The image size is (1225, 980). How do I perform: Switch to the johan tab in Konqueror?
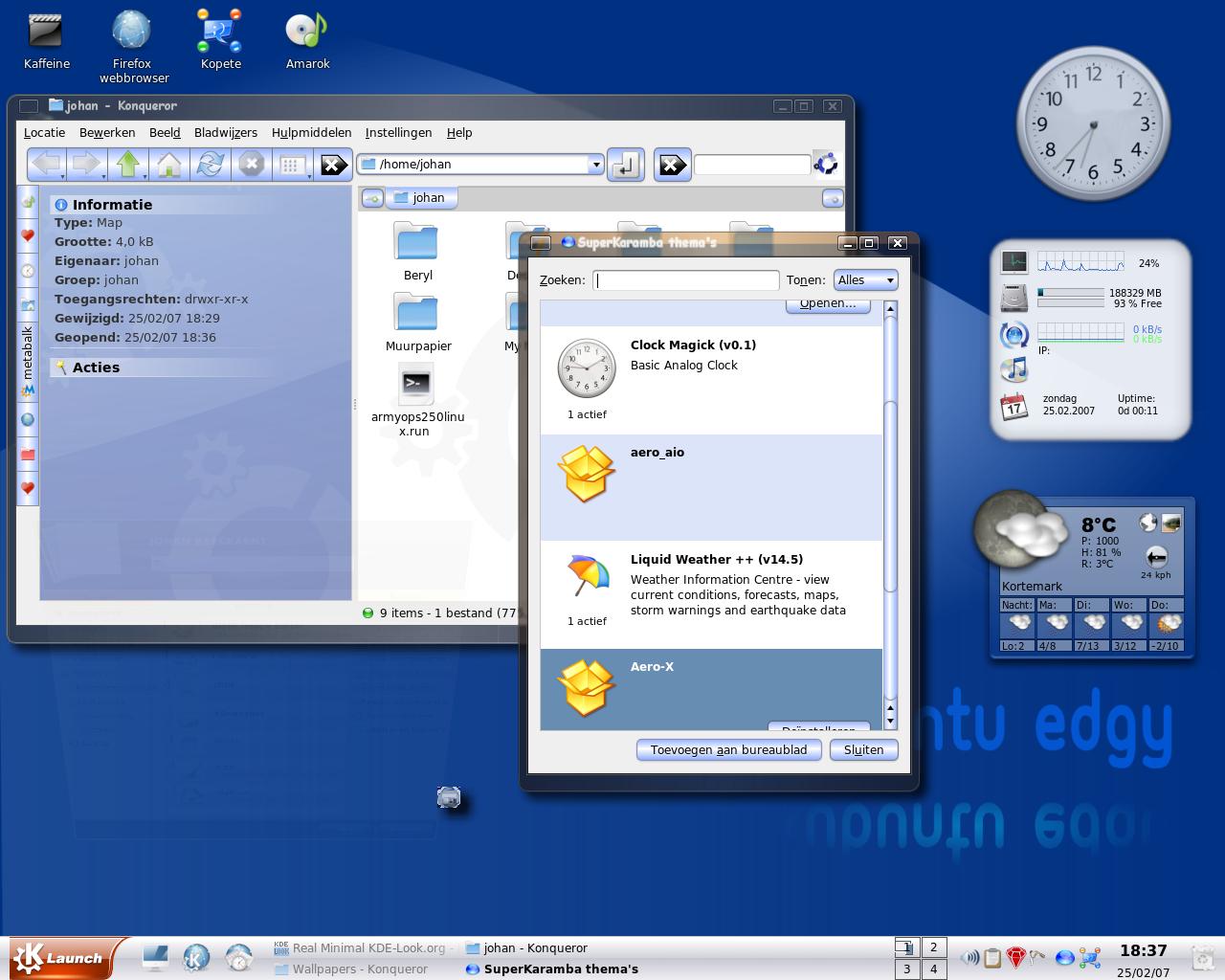point(421,198)
